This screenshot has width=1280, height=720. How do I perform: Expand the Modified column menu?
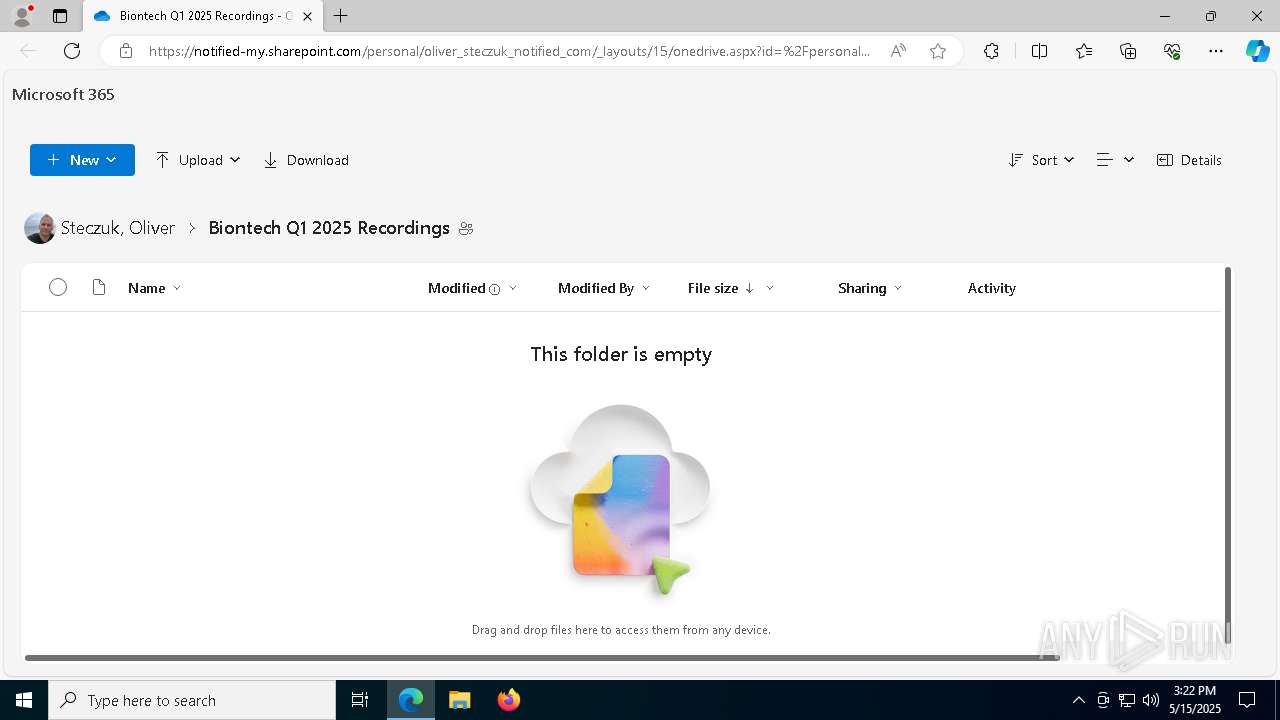point(513,288)
